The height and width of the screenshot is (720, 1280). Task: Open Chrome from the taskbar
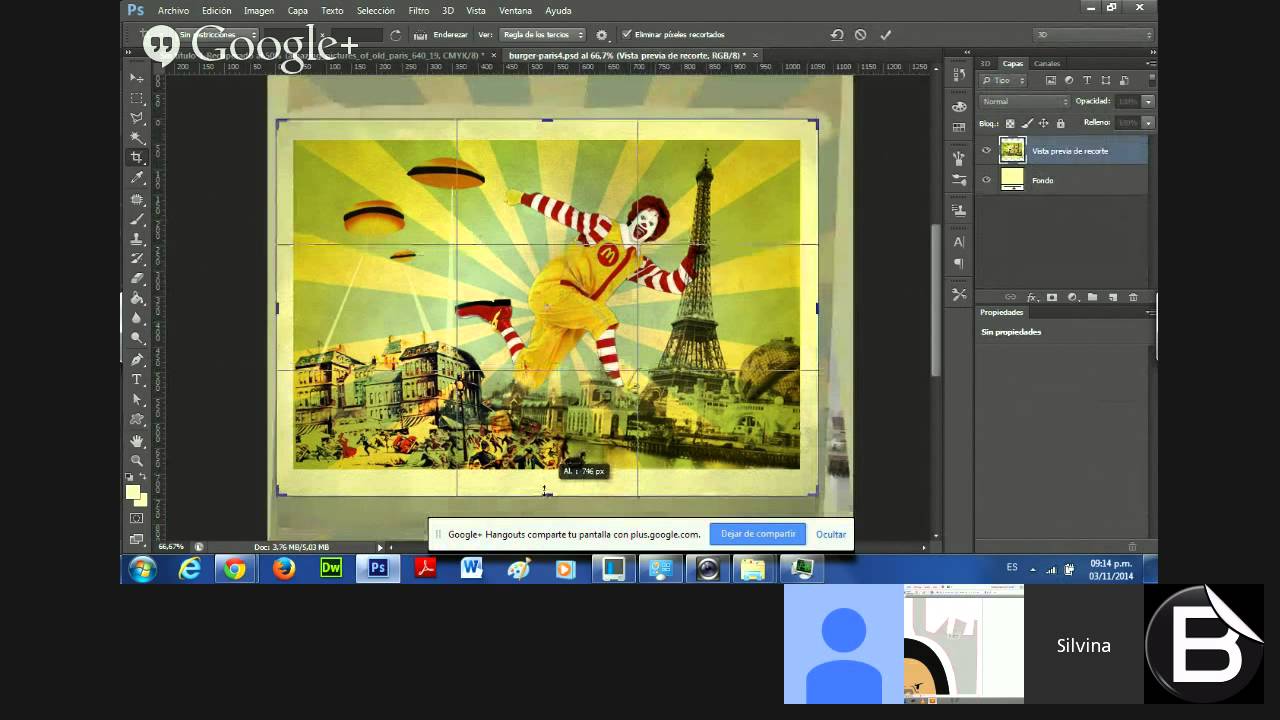point(235,569)
